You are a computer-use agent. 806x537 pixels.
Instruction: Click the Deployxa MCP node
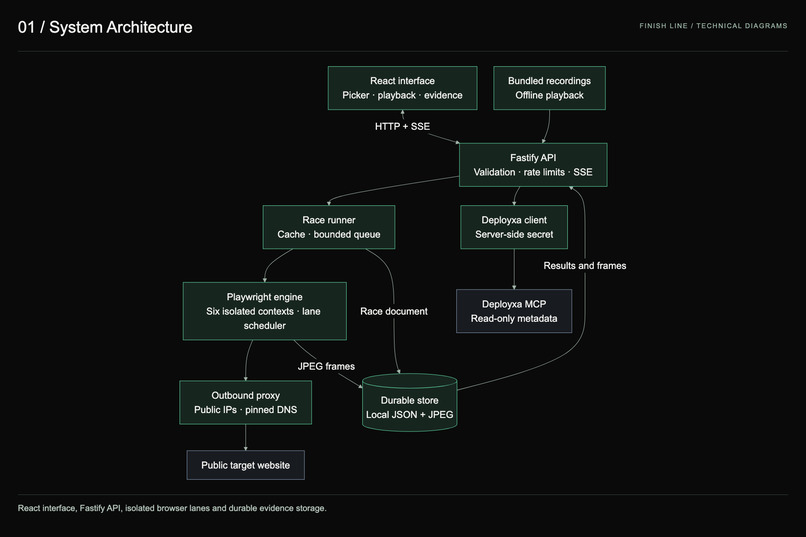(x=514, y=311)
